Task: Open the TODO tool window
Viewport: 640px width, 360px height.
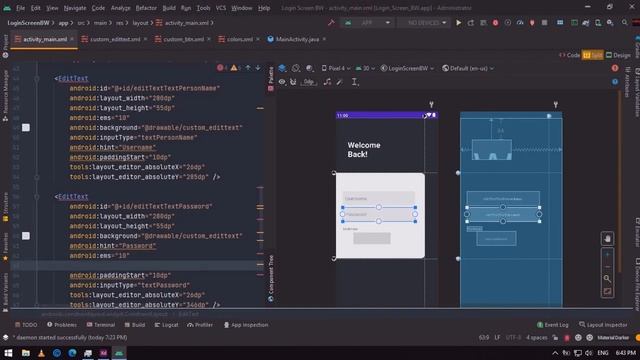Action: (x=26, y=325)
